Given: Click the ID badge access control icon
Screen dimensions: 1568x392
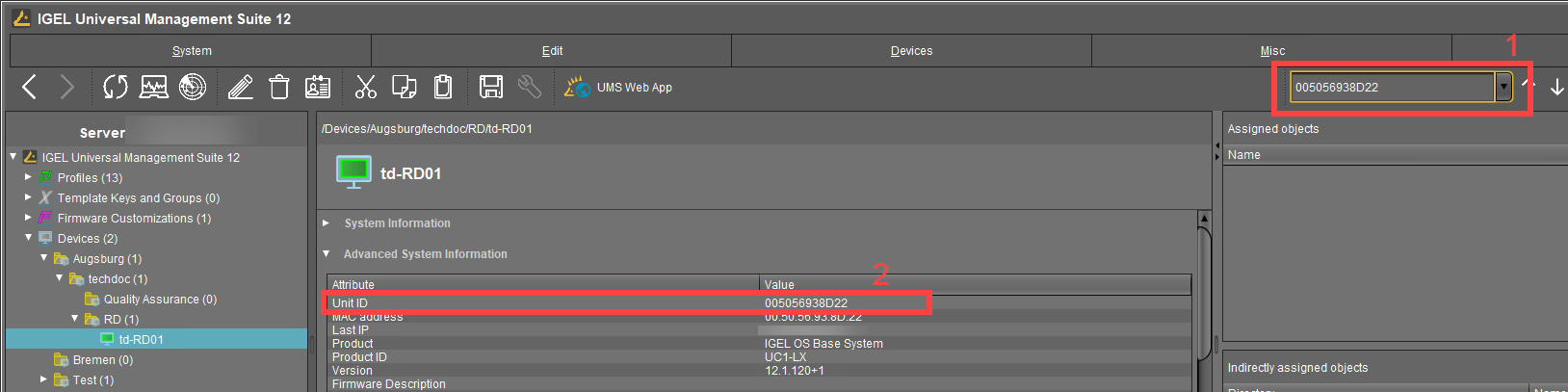Looking at the screenshot, I should [x=318, y=88].
